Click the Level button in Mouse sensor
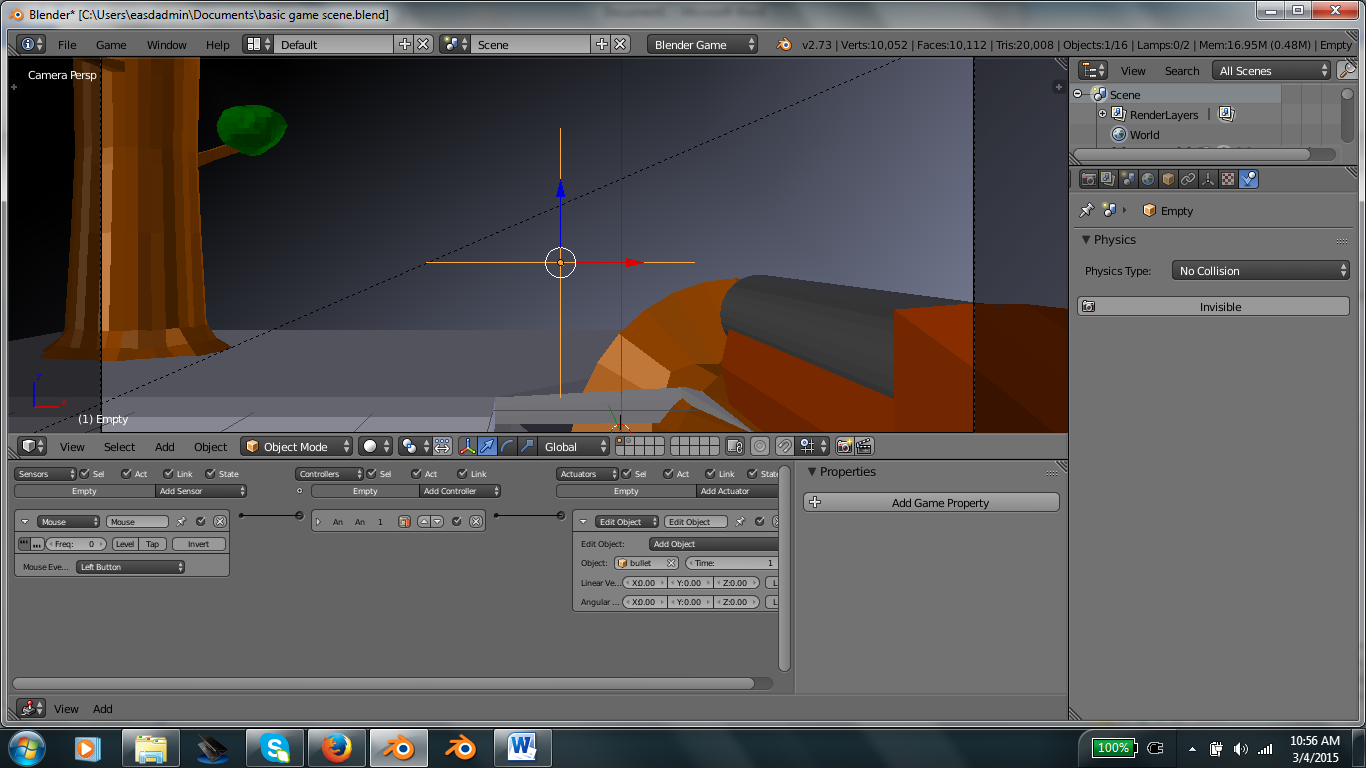 click(125, 544)
